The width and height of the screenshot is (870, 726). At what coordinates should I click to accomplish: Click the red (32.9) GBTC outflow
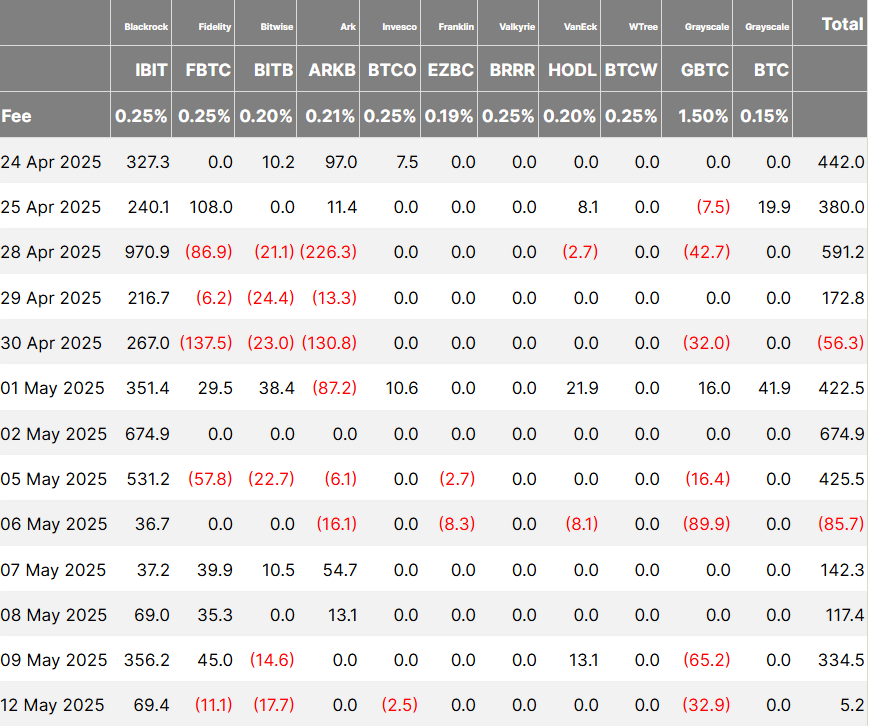(x=706, y=705)
